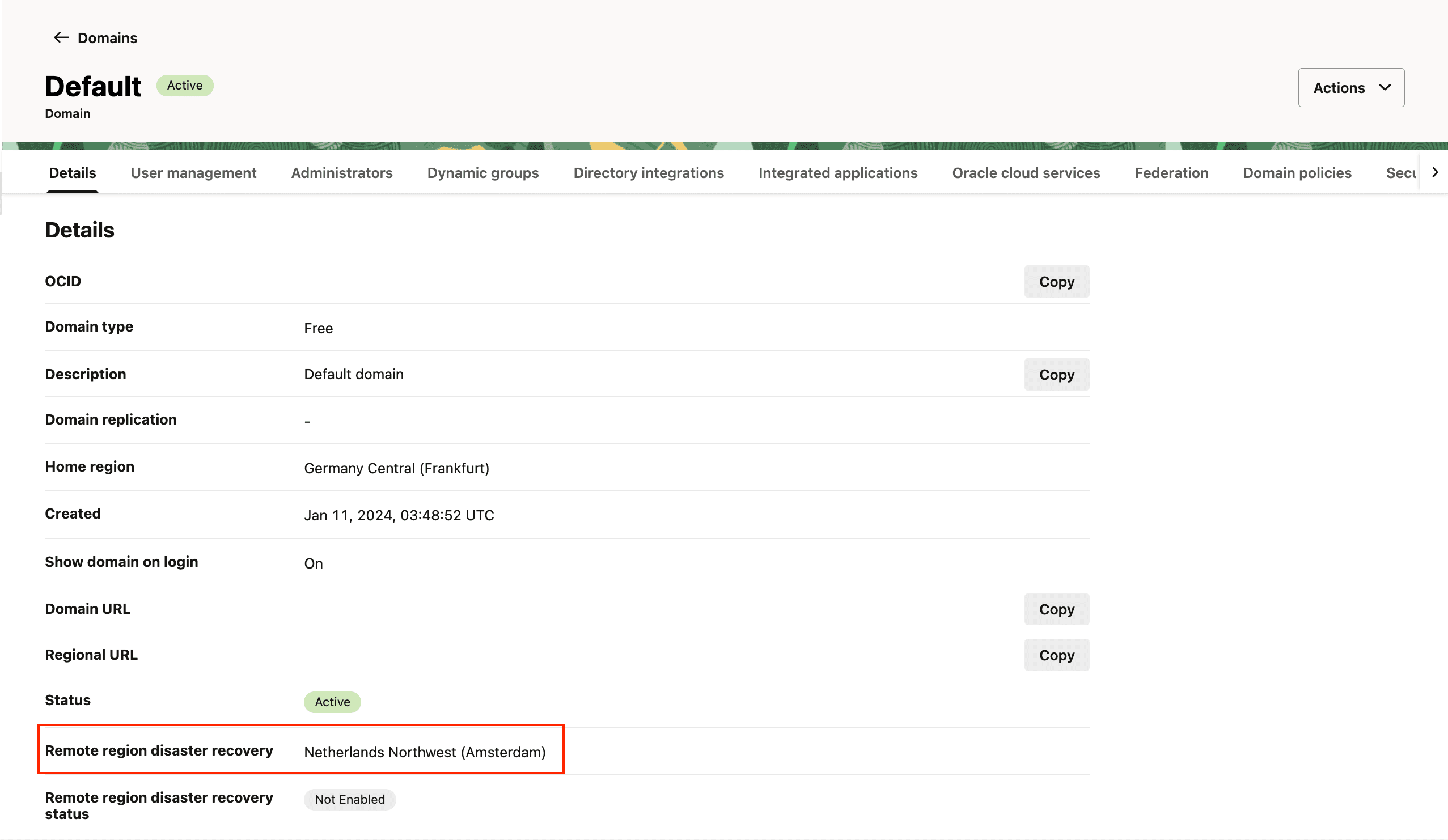1448x840 pixels.
Task: Copy the Regional URL
Action: (x=1056, y=655)
